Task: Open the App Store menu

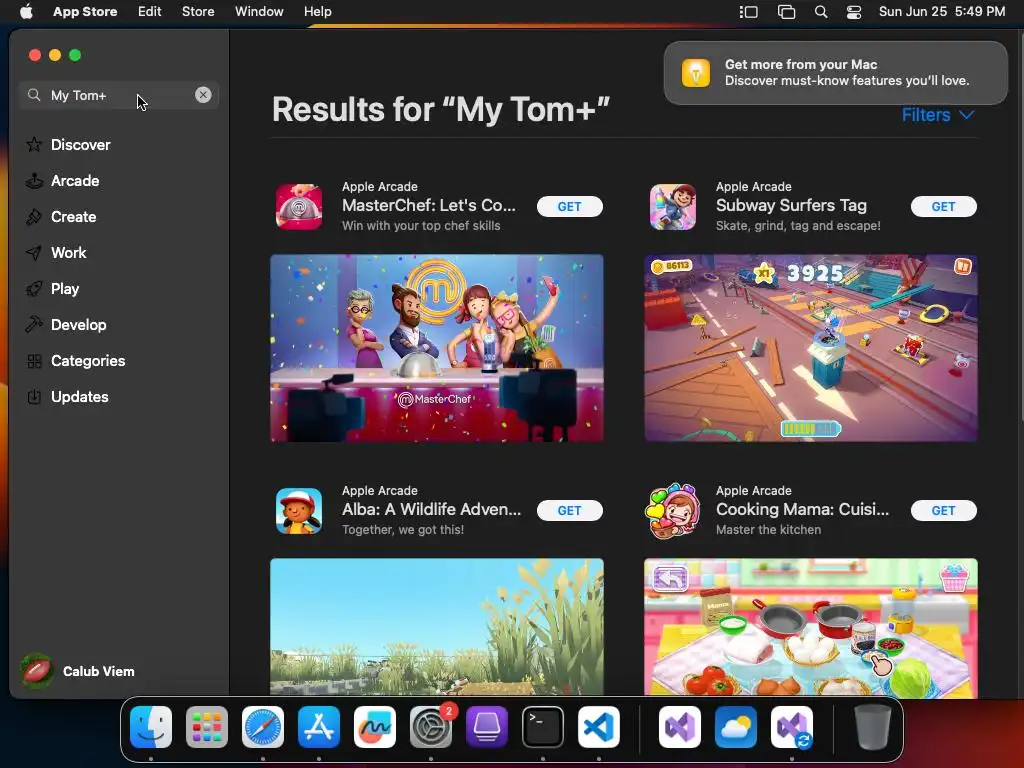Action: click(x=85, y=12)
